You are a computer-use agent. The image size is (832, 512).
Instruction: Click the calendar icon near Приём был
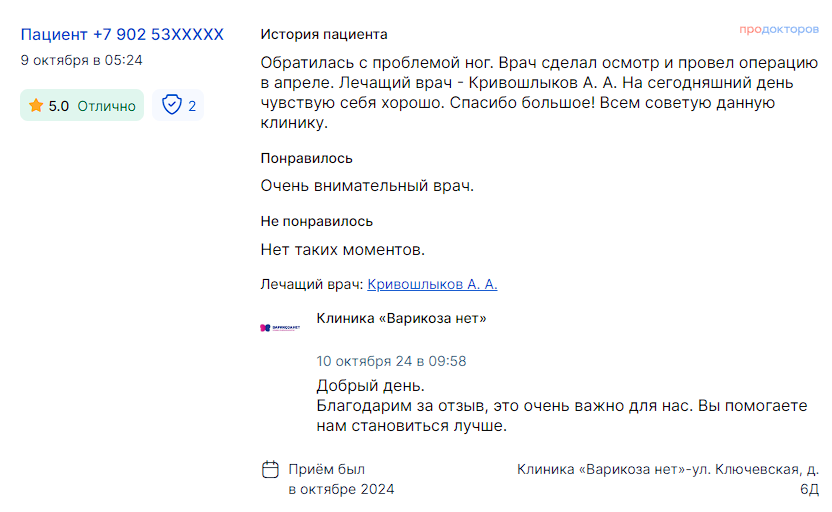pyautogui.click(x=270, y=470)
